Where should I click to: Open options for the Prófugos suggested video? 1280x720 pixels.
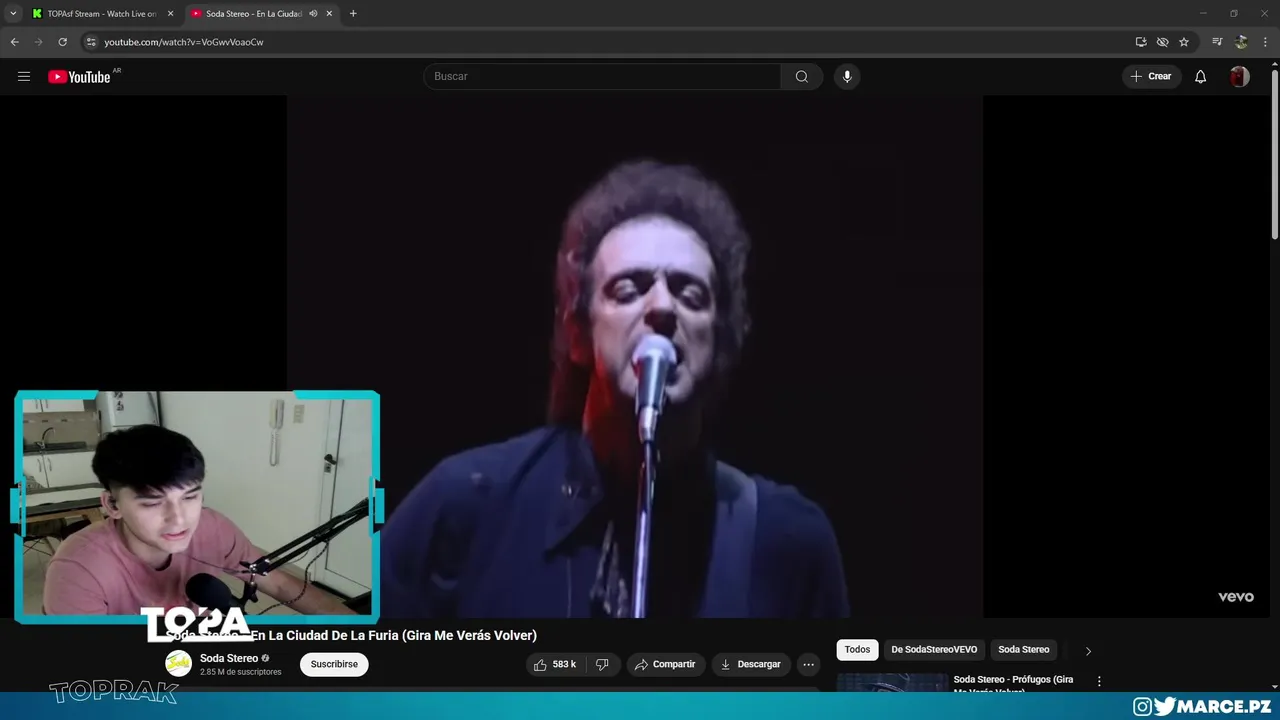coord(1099,681)
